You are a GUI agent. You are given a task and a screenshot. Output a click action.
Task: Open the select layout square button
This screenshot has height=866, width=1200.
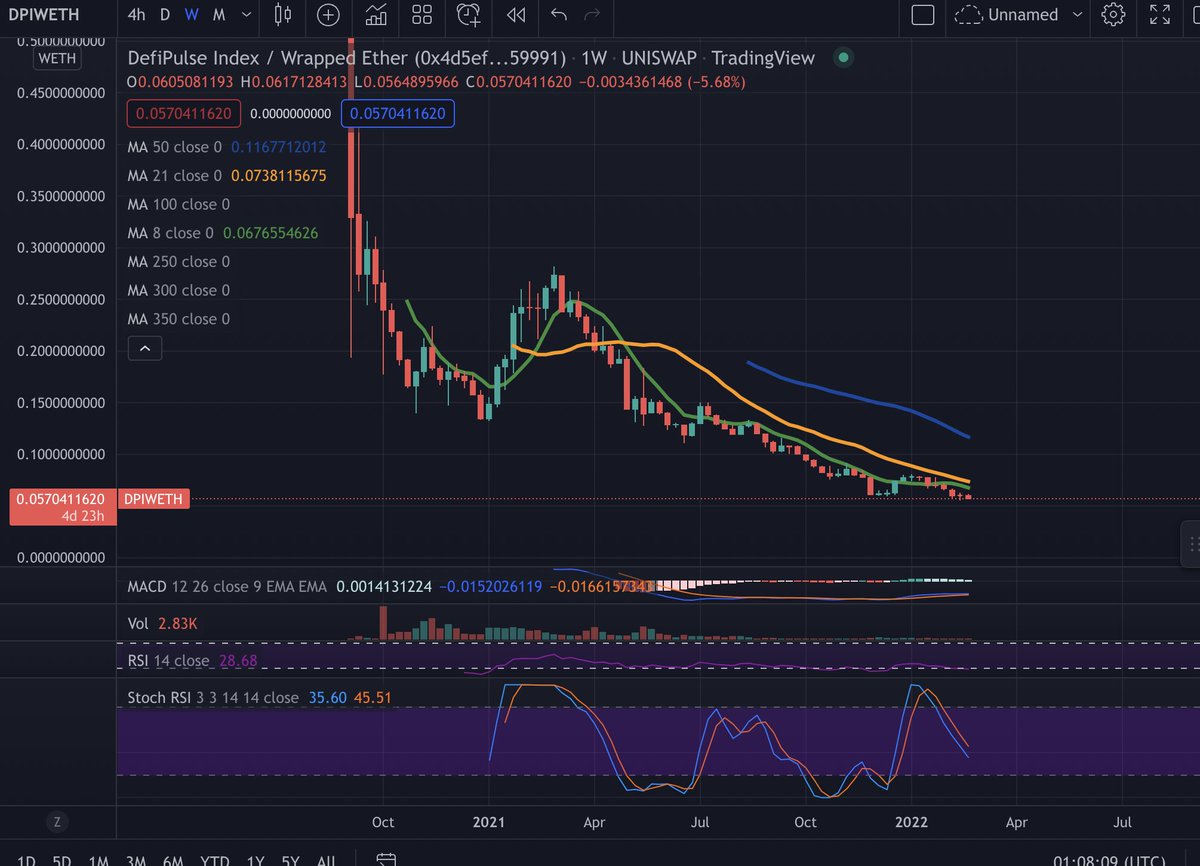pyautogui.click(x=923, y=15)
